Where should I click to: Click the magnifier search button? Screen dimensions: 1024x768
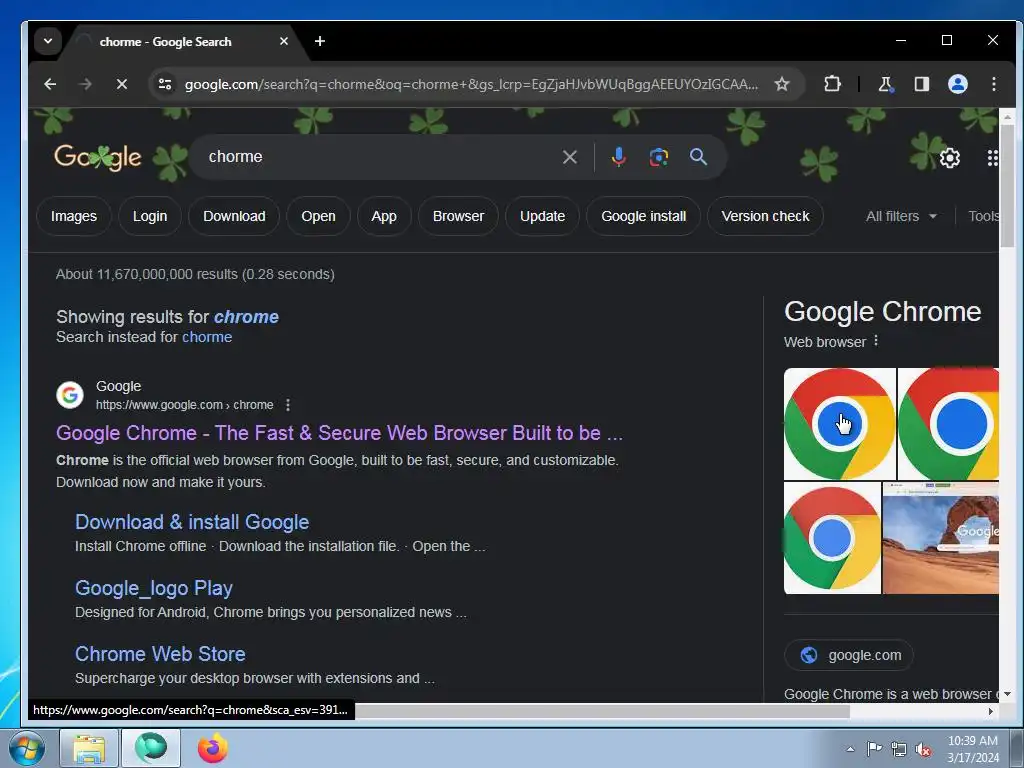click(698, 157)
